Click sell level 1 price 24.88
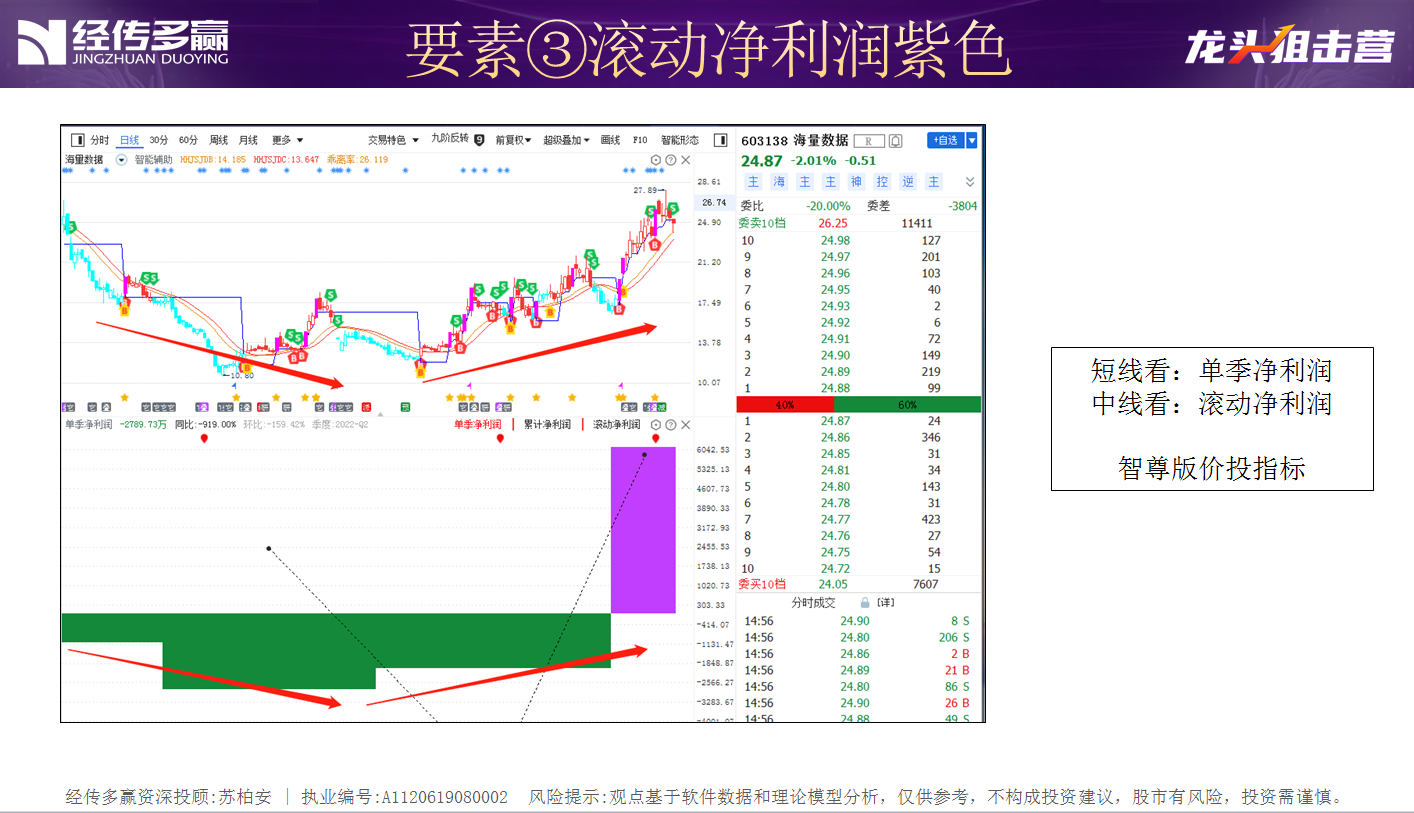The image size is (1414, 813). click(835, 388)
